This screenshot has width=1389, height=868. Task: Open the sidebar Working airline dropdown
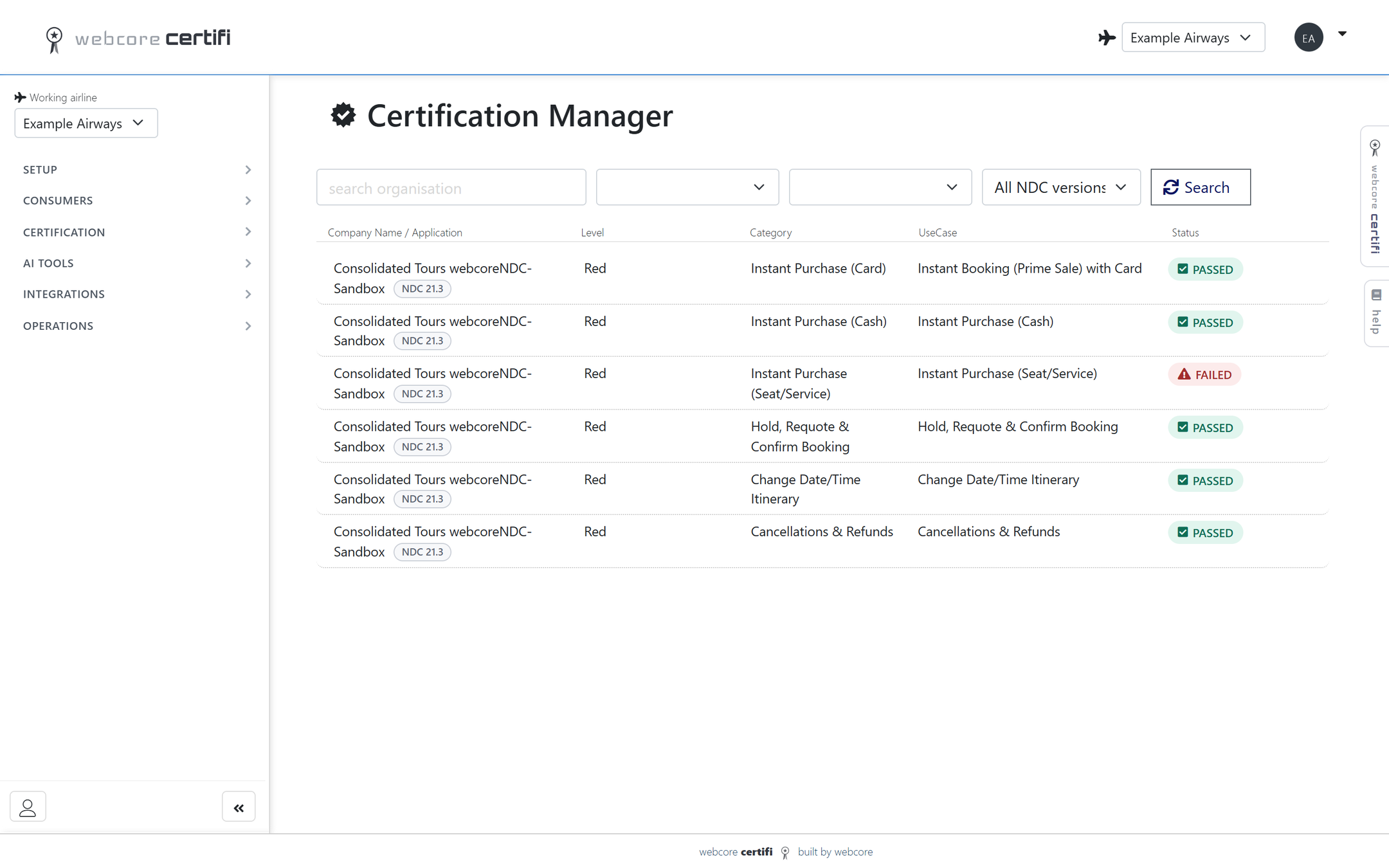click(86, 123)
